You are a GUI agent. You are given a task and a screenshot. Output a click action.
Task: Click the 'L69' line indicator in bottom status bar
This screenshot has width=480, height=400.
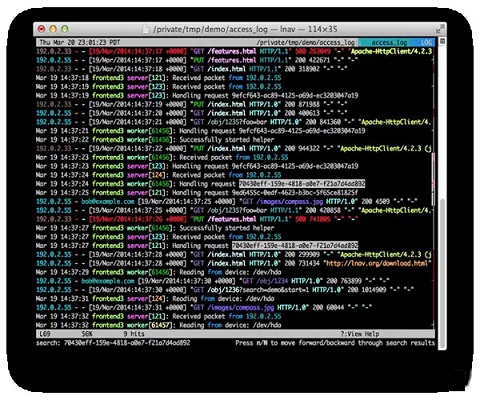45,334
